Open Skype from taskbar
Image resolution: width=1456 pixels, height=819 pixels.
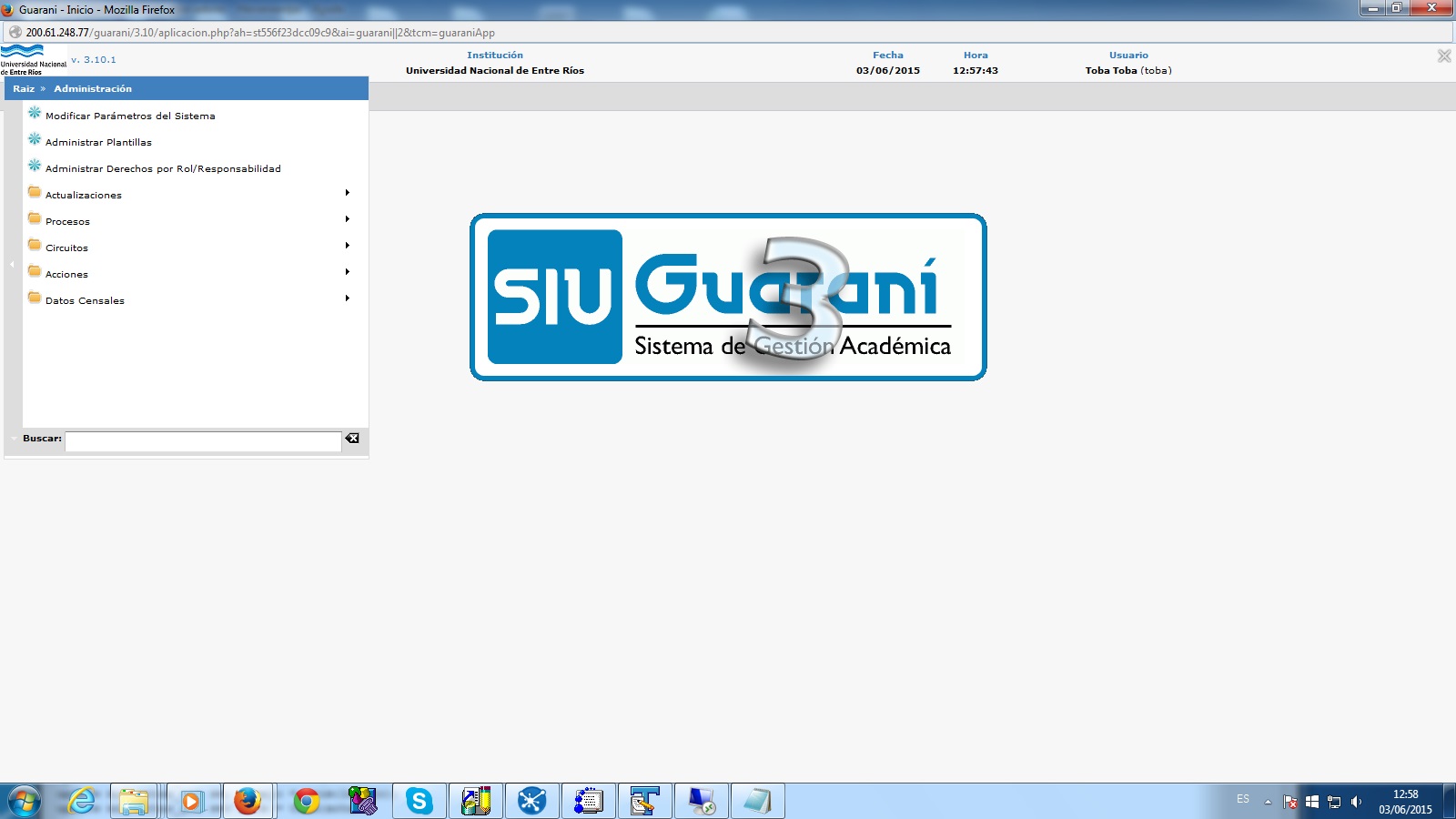420,801
